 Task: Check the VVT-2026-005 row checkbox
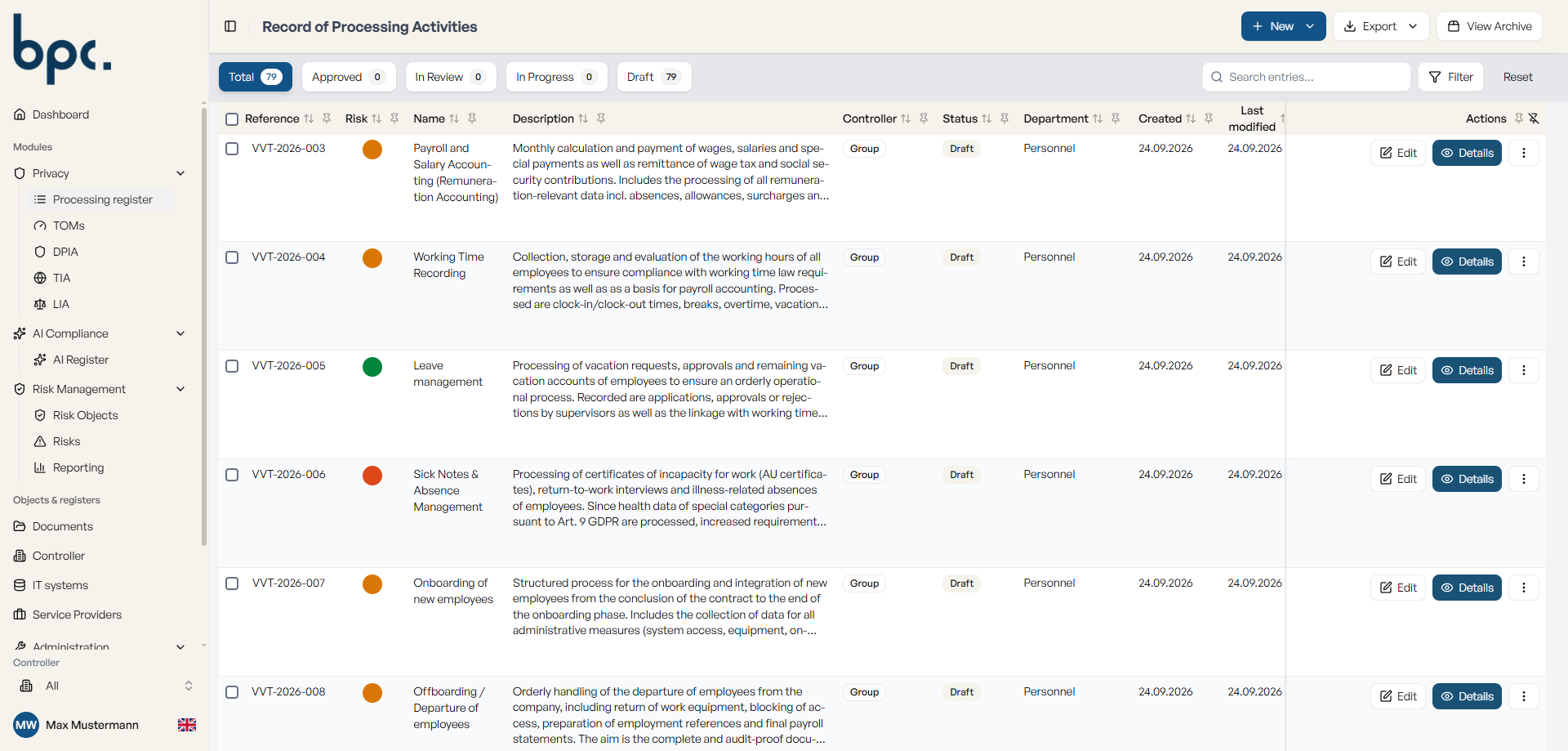[x=232, y=366]
